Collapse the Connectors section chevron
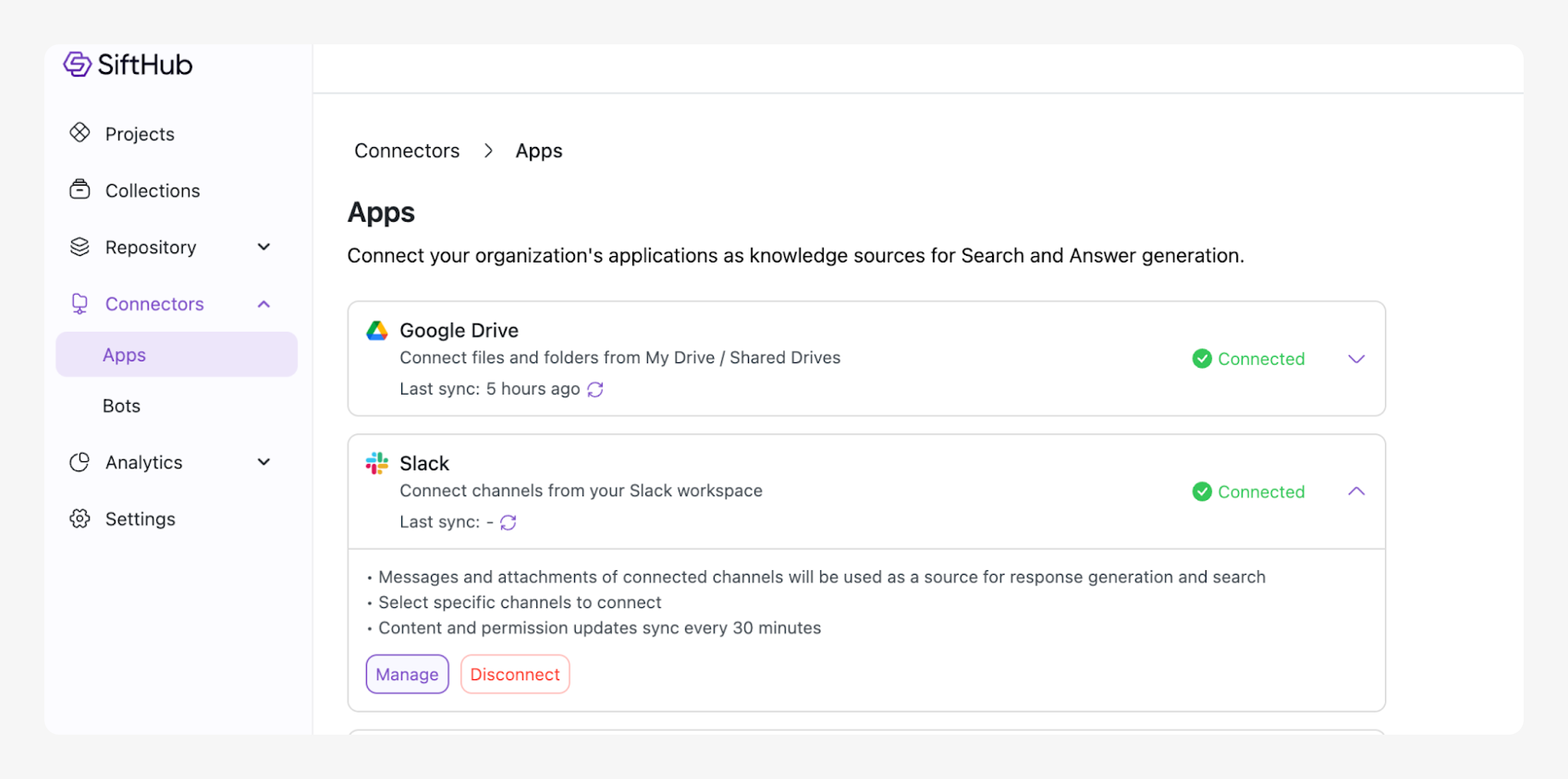 pyautogui.click(x=263, y=304)
